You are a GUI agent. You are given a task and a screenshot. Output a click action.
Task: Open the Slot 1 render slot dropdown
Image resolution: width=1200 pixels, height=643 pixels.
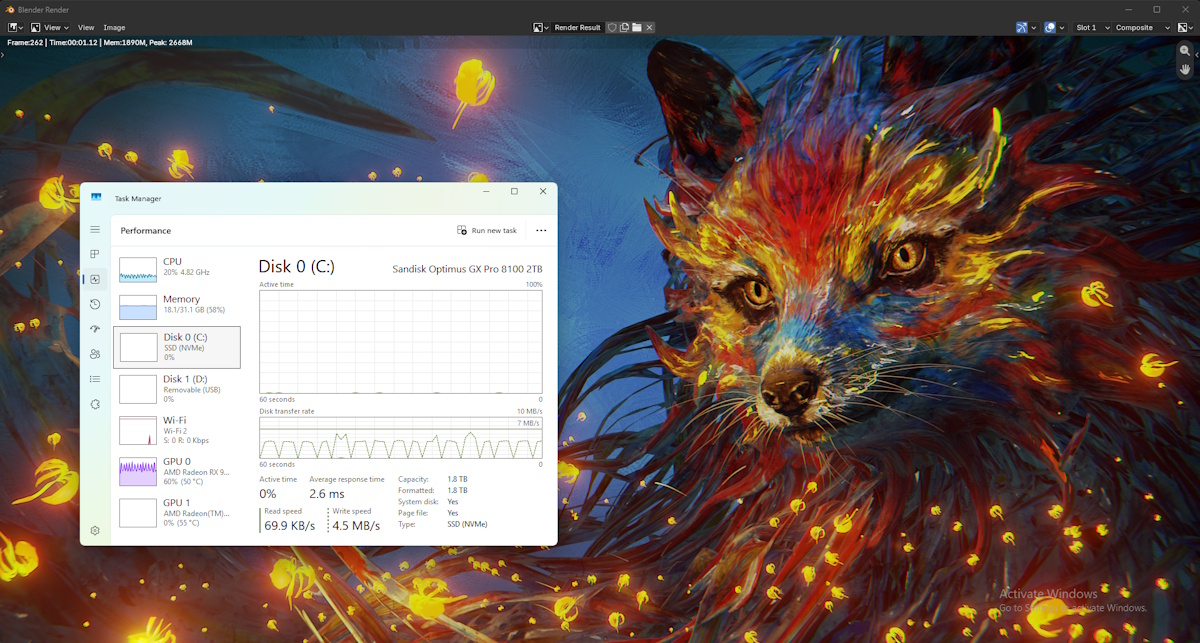[x=1090, y=27]
